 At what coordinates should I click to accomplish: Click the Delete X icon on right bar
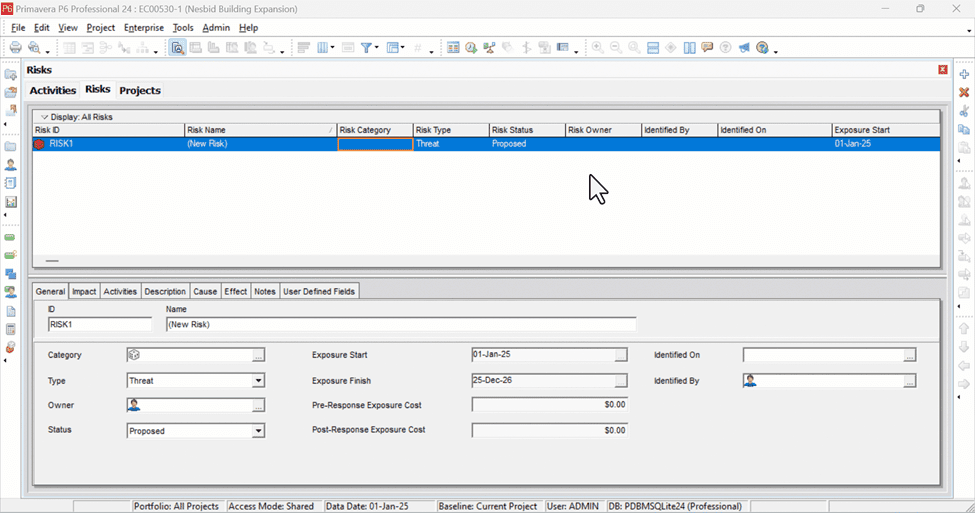pyautogui.click(x=964, y=93)
